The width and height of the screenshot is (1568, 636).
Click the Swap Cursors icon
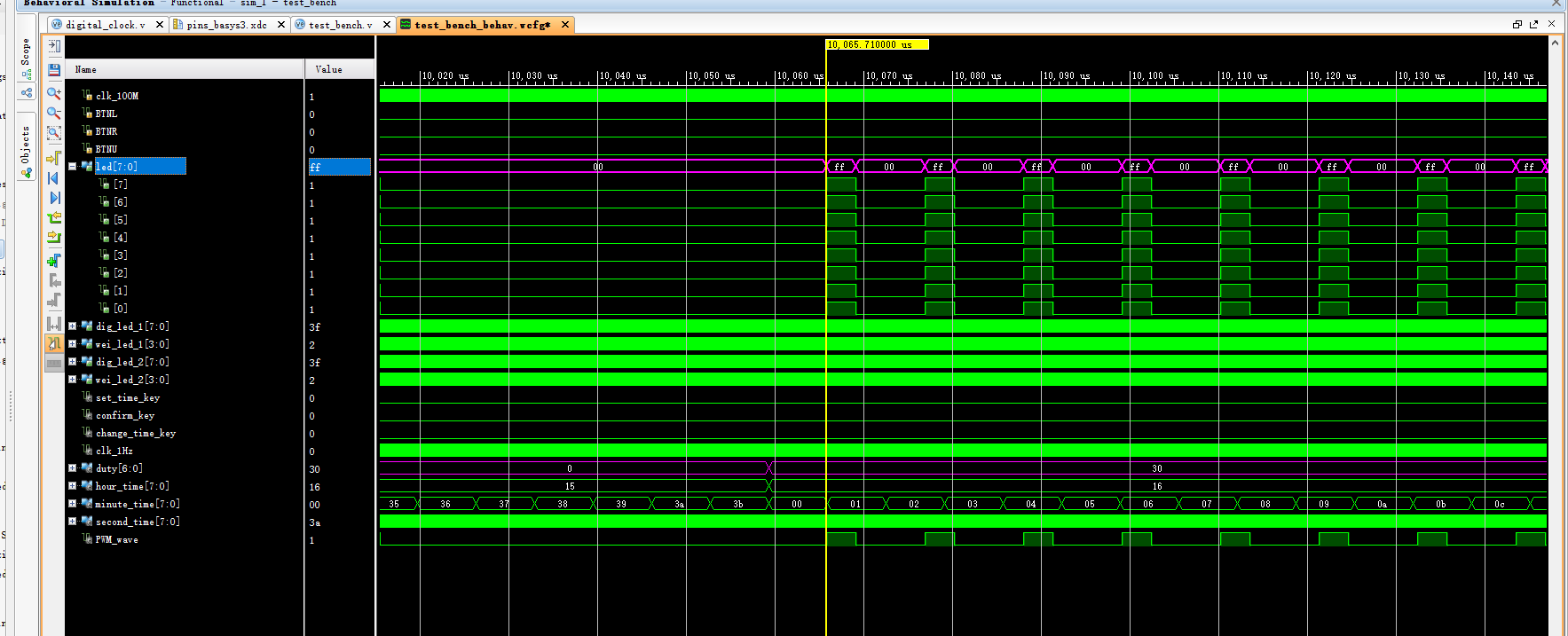coord(54,324)
